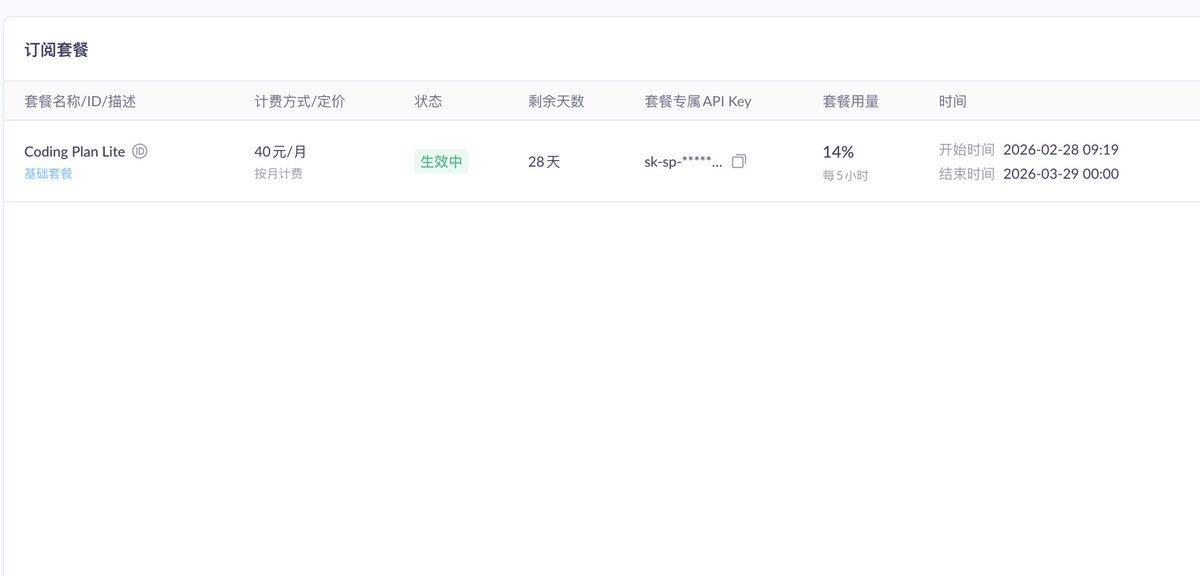Click the ID icon beside Coding Plan Lite
Screen dimensions: 1200x576
pyautogui.click(x=139, y=151)
